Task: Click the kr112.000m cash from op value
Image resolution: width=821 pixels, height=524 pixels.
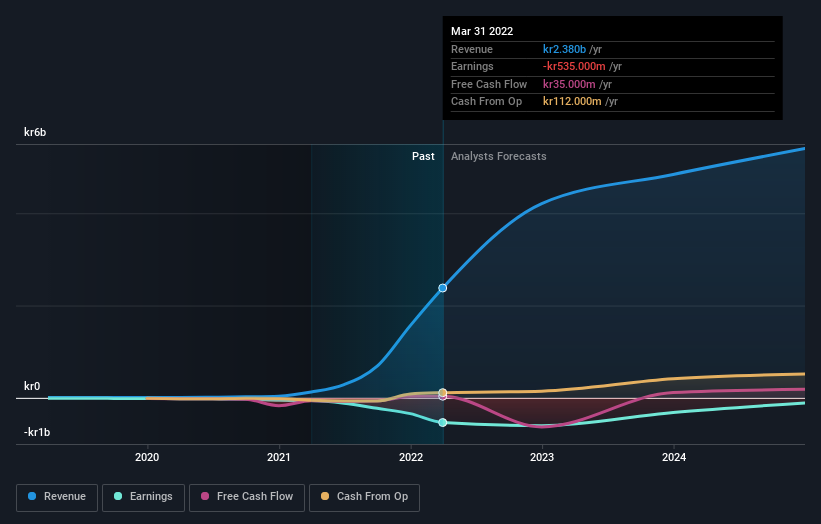Action: (x=572, y=102)
